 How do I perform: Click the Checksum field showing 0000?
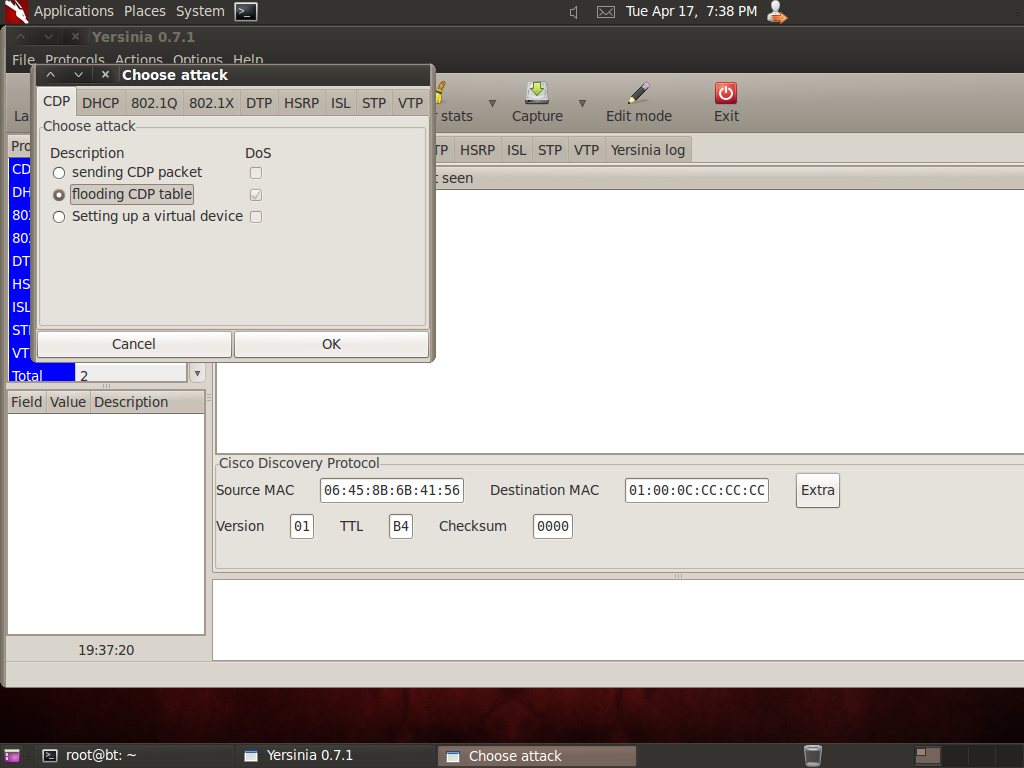pyautogui.click(x=552, y=526)
